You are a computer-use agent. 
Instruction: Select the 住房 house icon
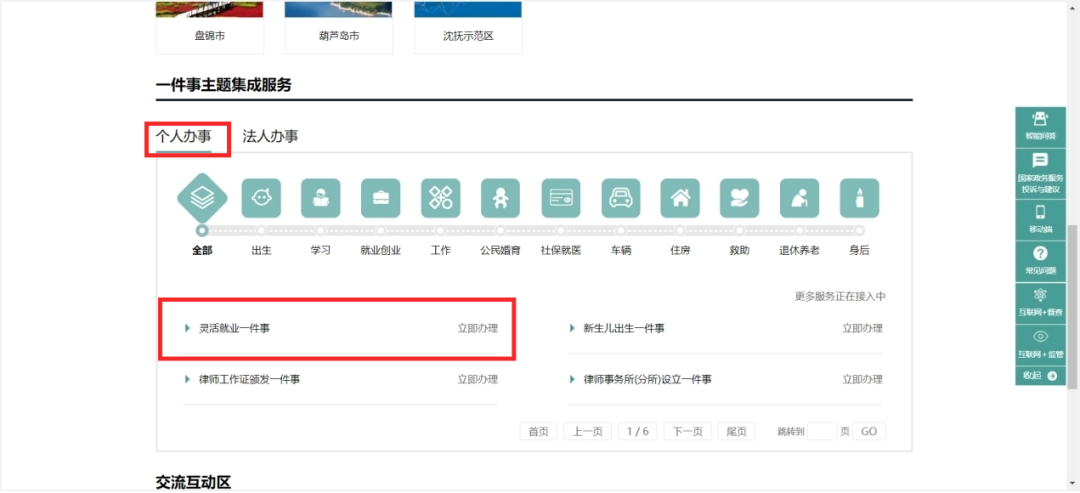[680, 198]
